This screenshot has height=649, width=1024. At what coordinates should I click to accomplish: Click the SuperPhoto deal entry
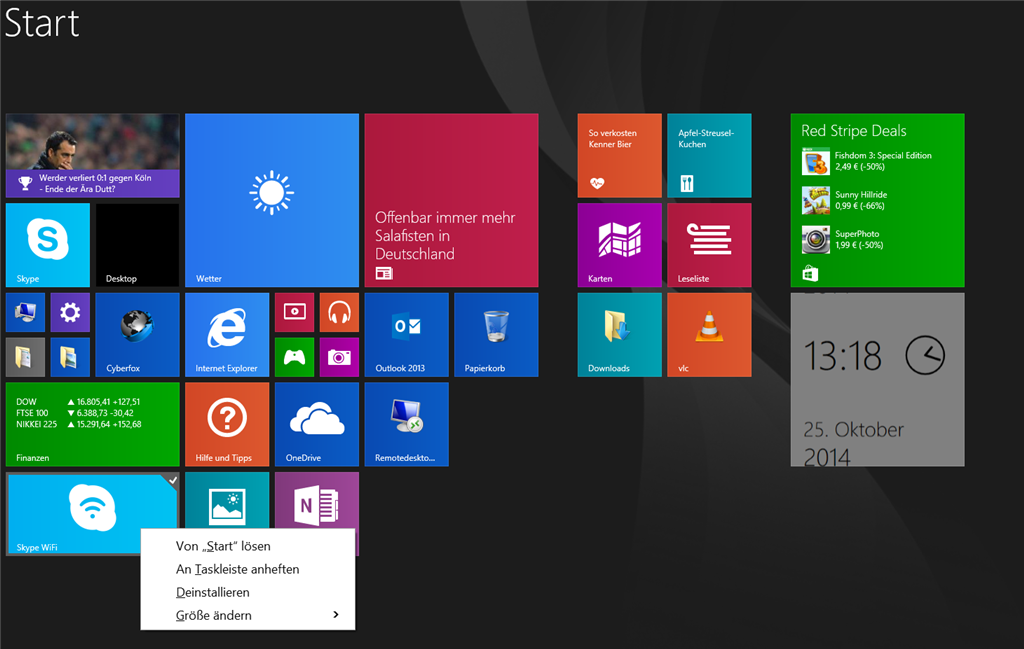[x=843, y=240]
